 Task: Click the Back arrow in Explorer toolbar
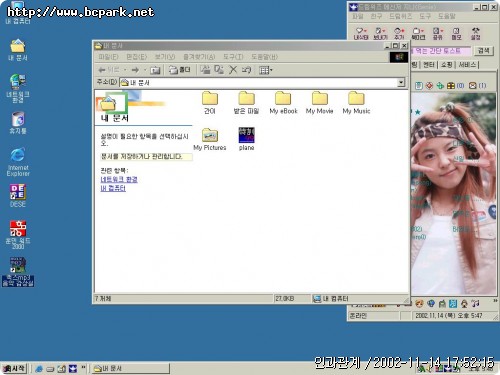click(108, 70)
